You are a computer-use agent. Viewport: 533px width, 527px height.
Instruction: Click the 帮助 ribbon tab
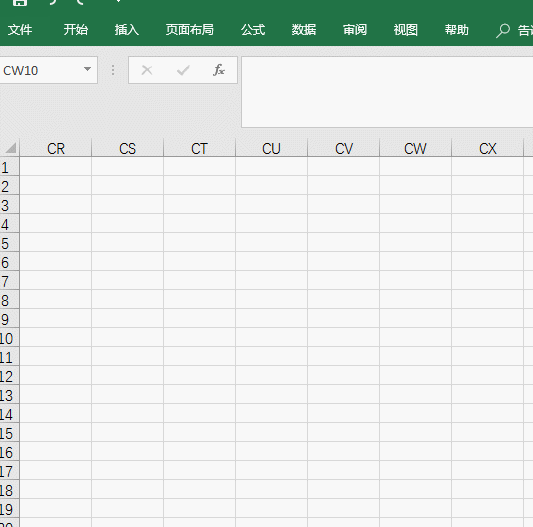[x=457, y=30]
